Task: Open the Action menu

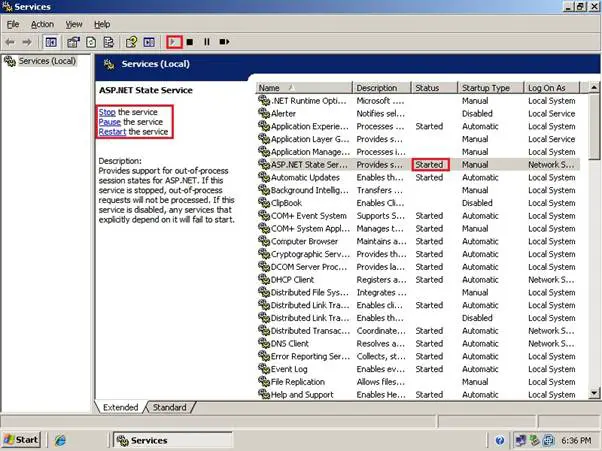Action: click(x=42, y=24)
